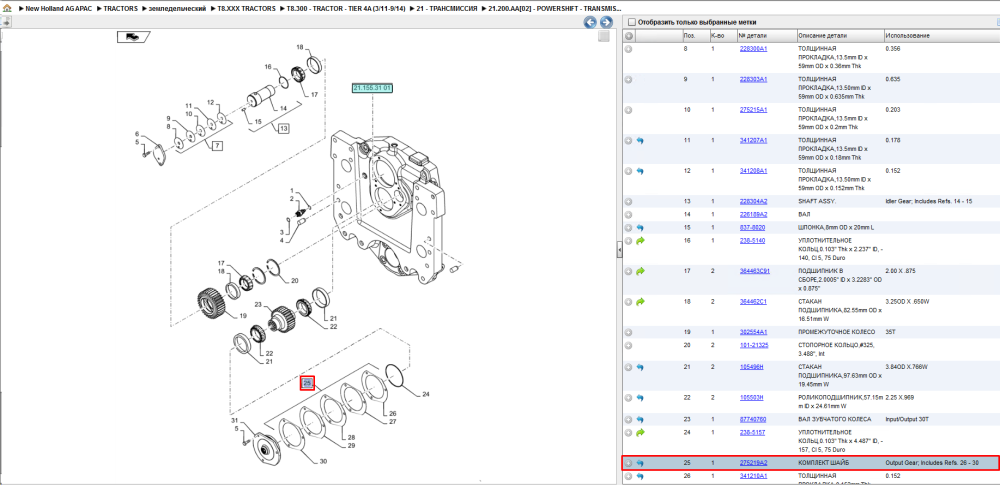The width and height of the screenshot is (1000, 485).
Task: Add part at position 9 with plus icon
Action: click(629, 80)
